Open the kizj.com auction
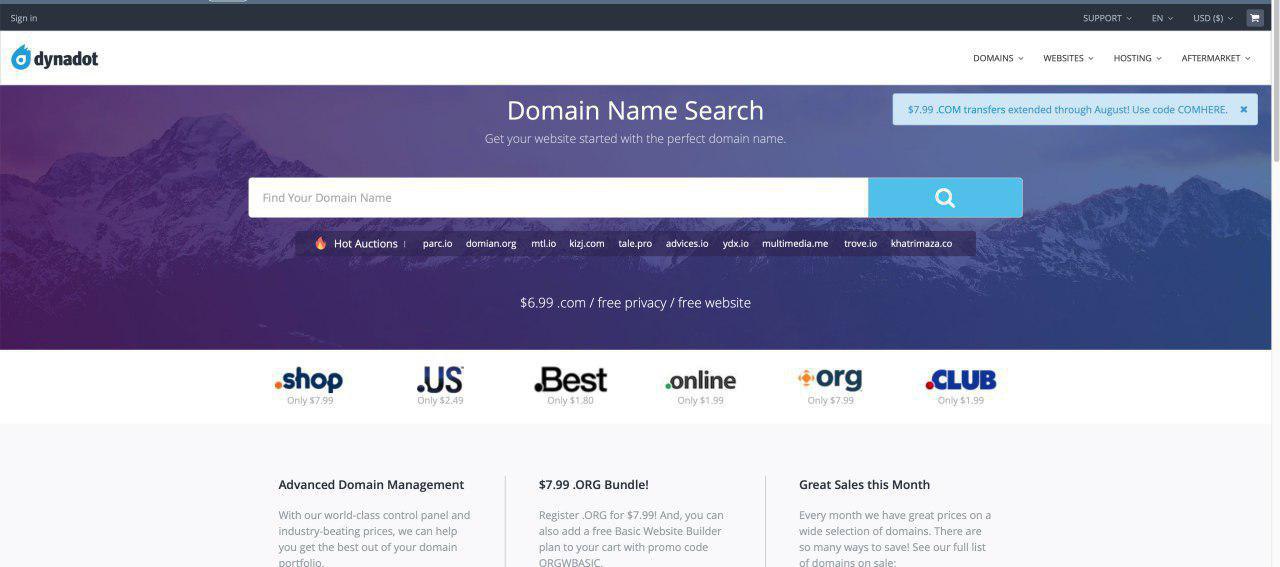This screenshot has height=567, width=1280. 587,243
